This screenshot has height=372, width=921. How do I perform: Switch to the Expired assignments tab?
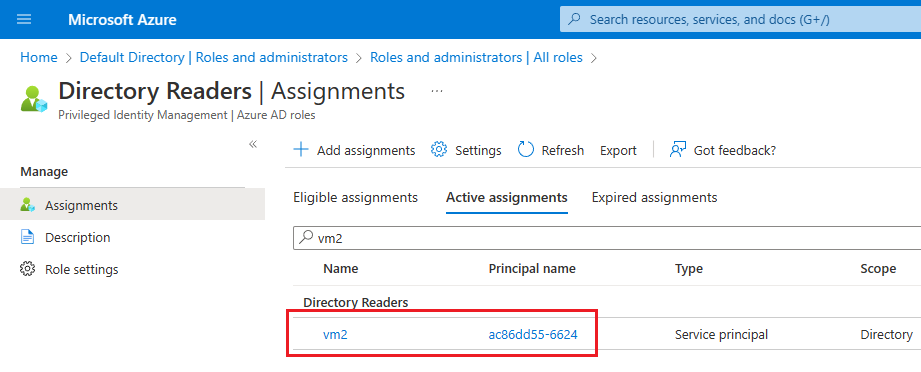coord(654,197)
